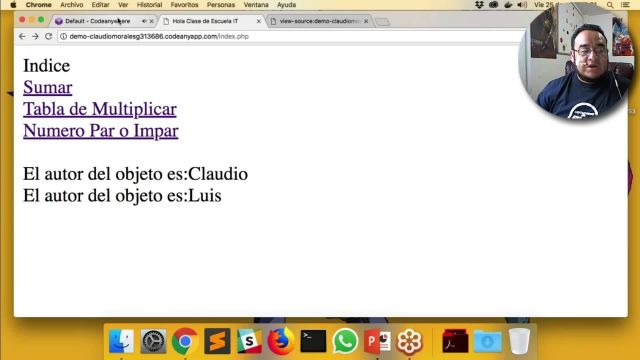Open PowerPoint from the Dock

[x=377, y=341]
